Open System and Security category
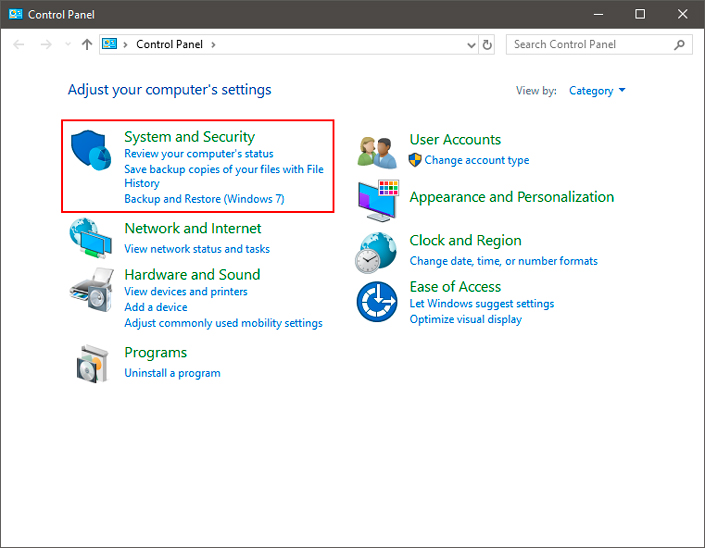705x548 pixels. [189, 137]
